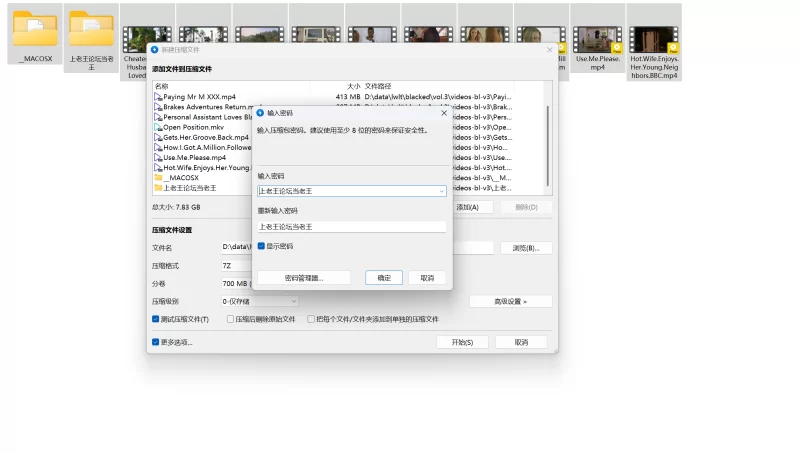
Task: Select the Use.Me.Please.mp4 icon in the list
Action: tap(158, 158)
